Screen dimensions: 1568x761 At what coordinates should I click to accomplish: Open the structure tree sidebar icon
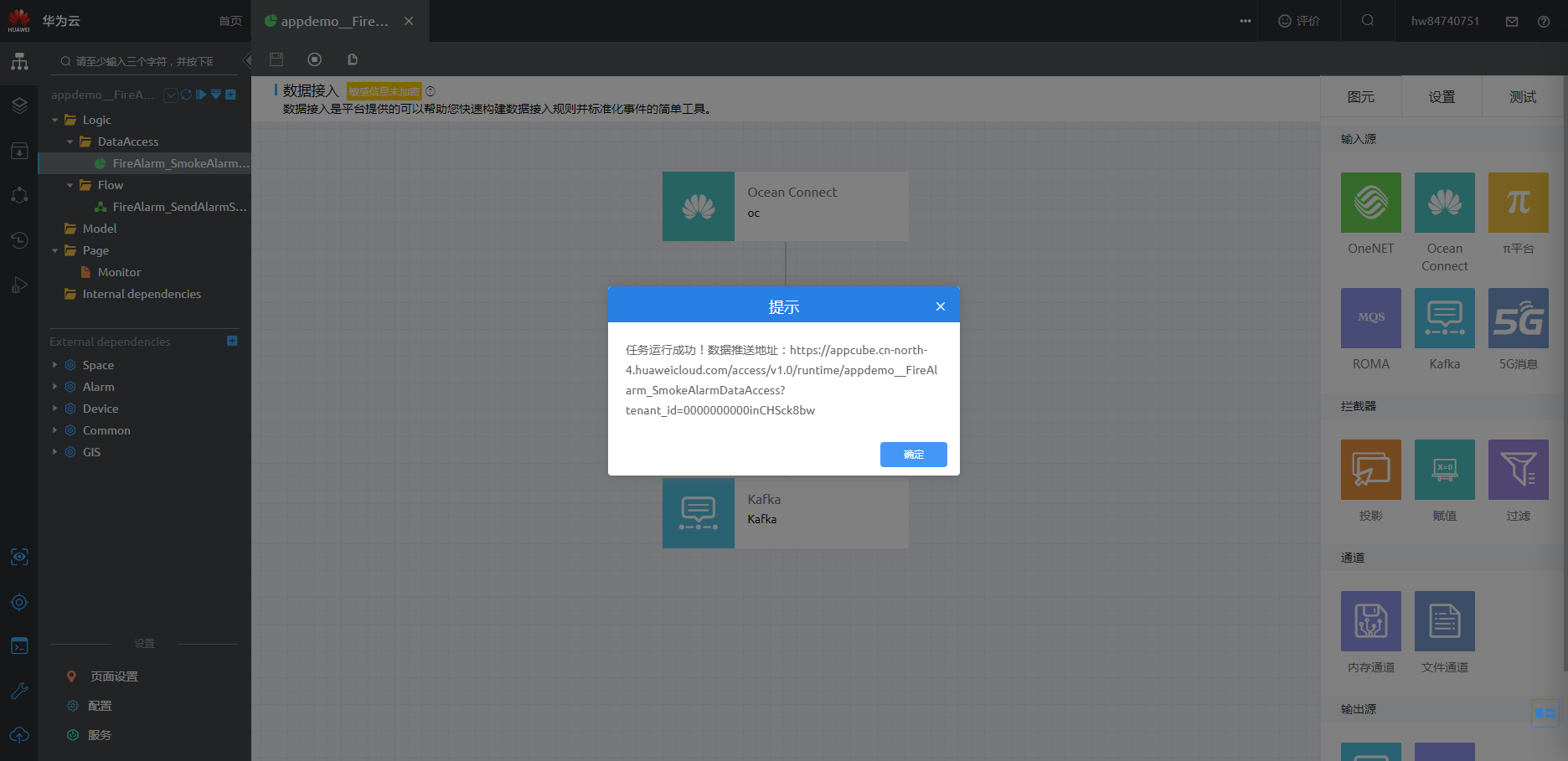pos(19,62)
